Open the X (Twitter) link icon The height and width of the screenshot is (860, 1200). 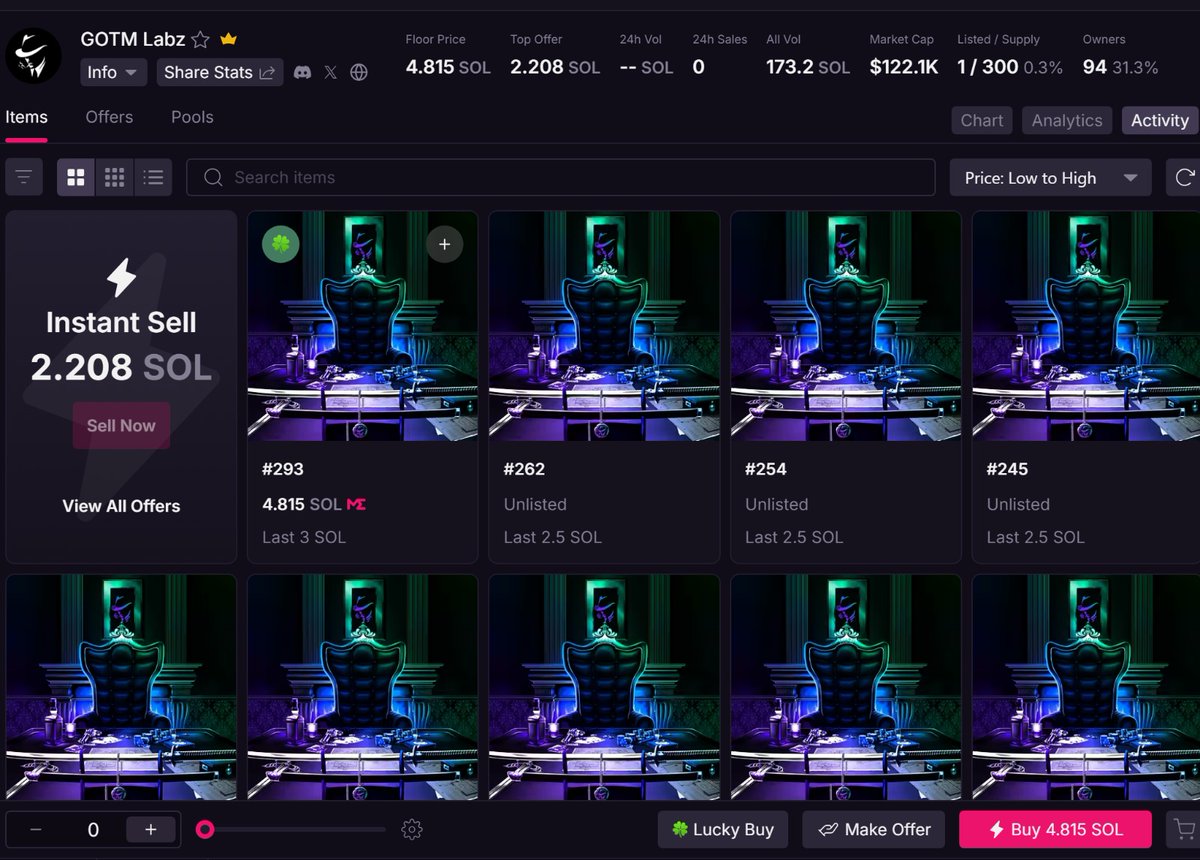pos(331,72)
